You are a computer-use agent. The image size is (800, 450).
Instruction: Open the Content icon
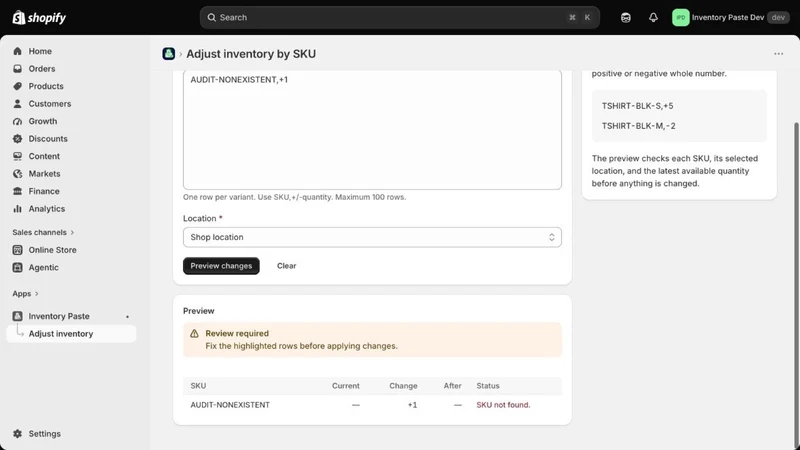[17, 156]
